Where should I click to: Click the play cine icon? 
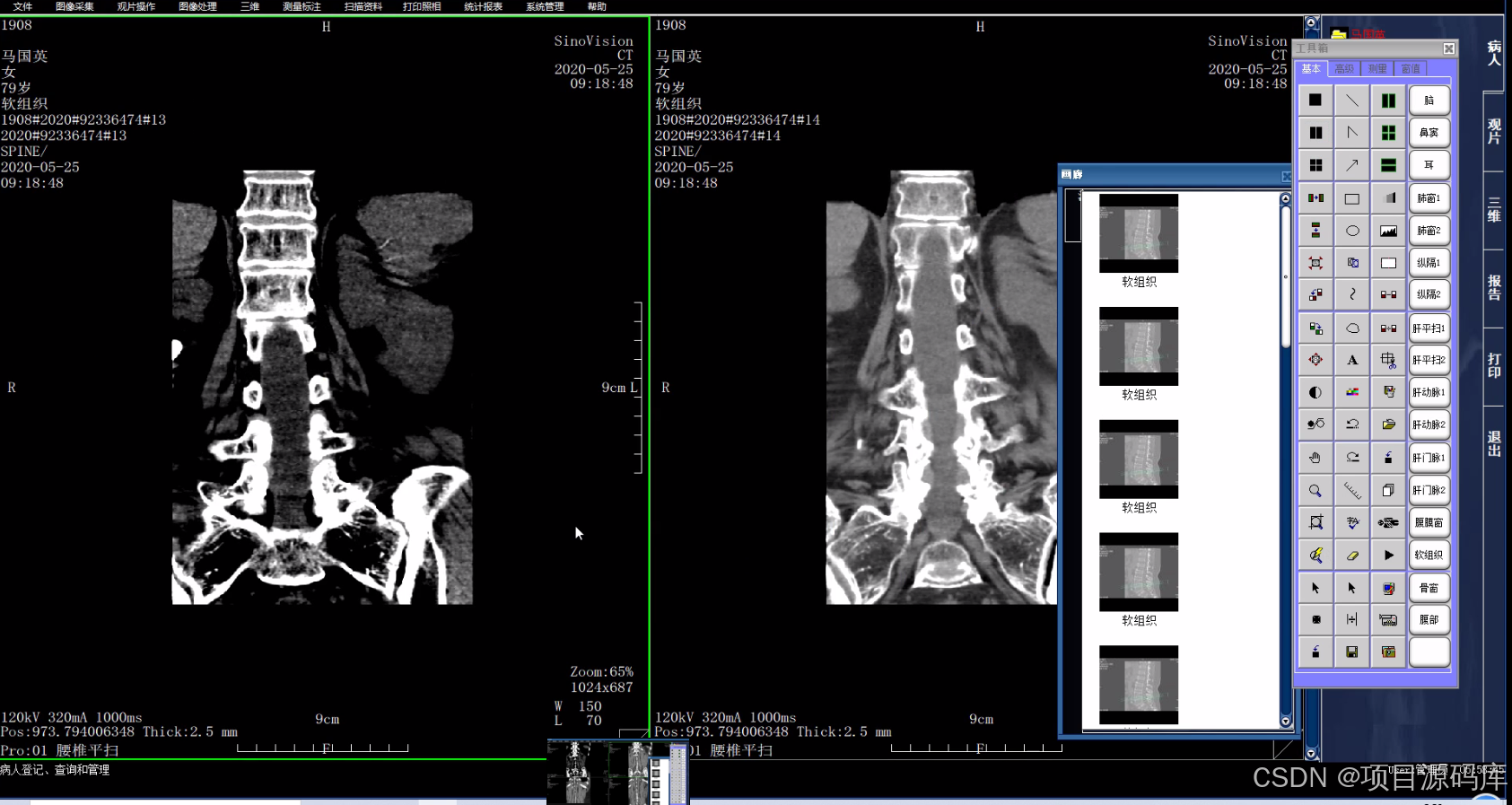1388,555
